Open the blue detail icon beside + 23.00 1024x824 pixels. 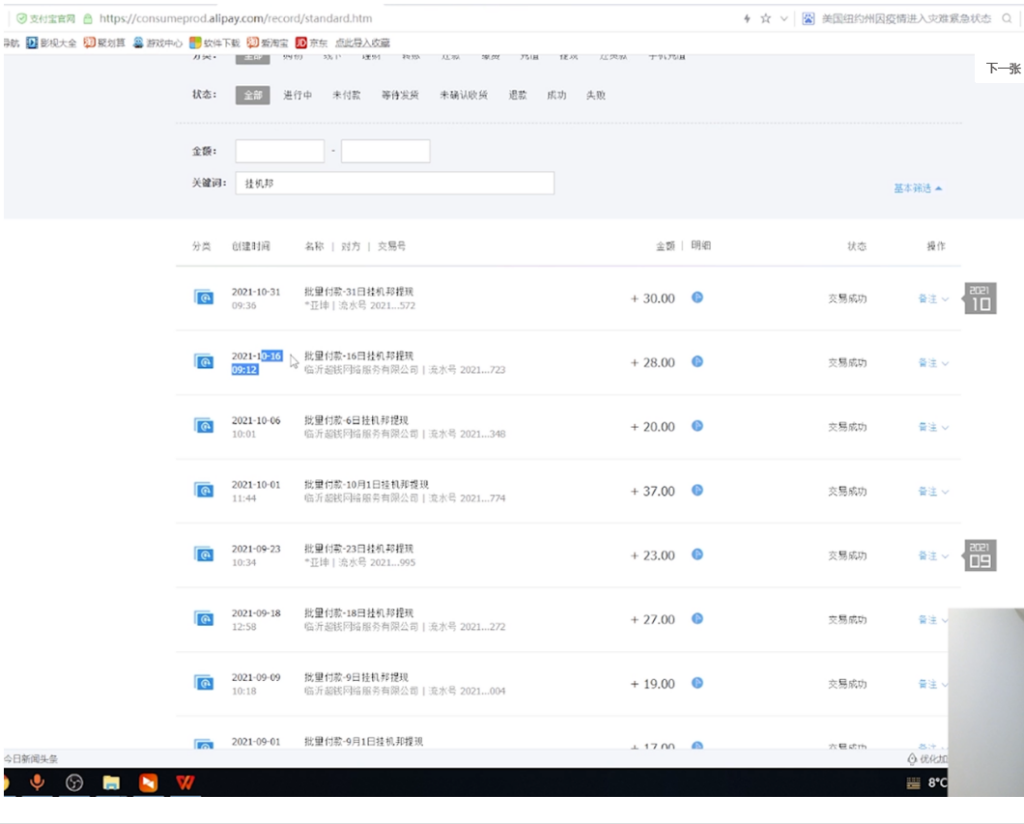(x=697, y=554)
